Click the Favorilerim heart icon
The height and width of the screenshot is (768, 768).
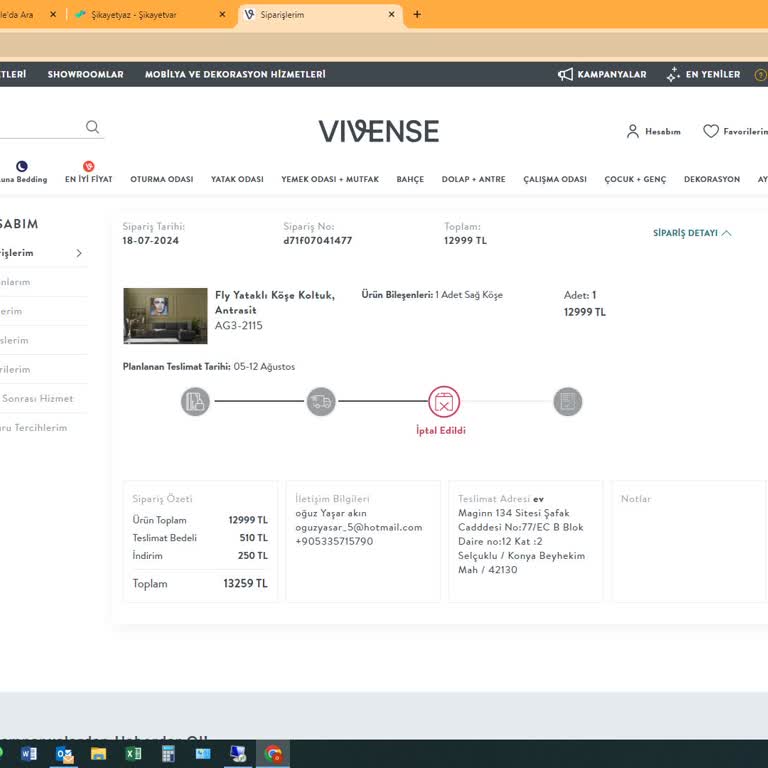tap(711, 131)
